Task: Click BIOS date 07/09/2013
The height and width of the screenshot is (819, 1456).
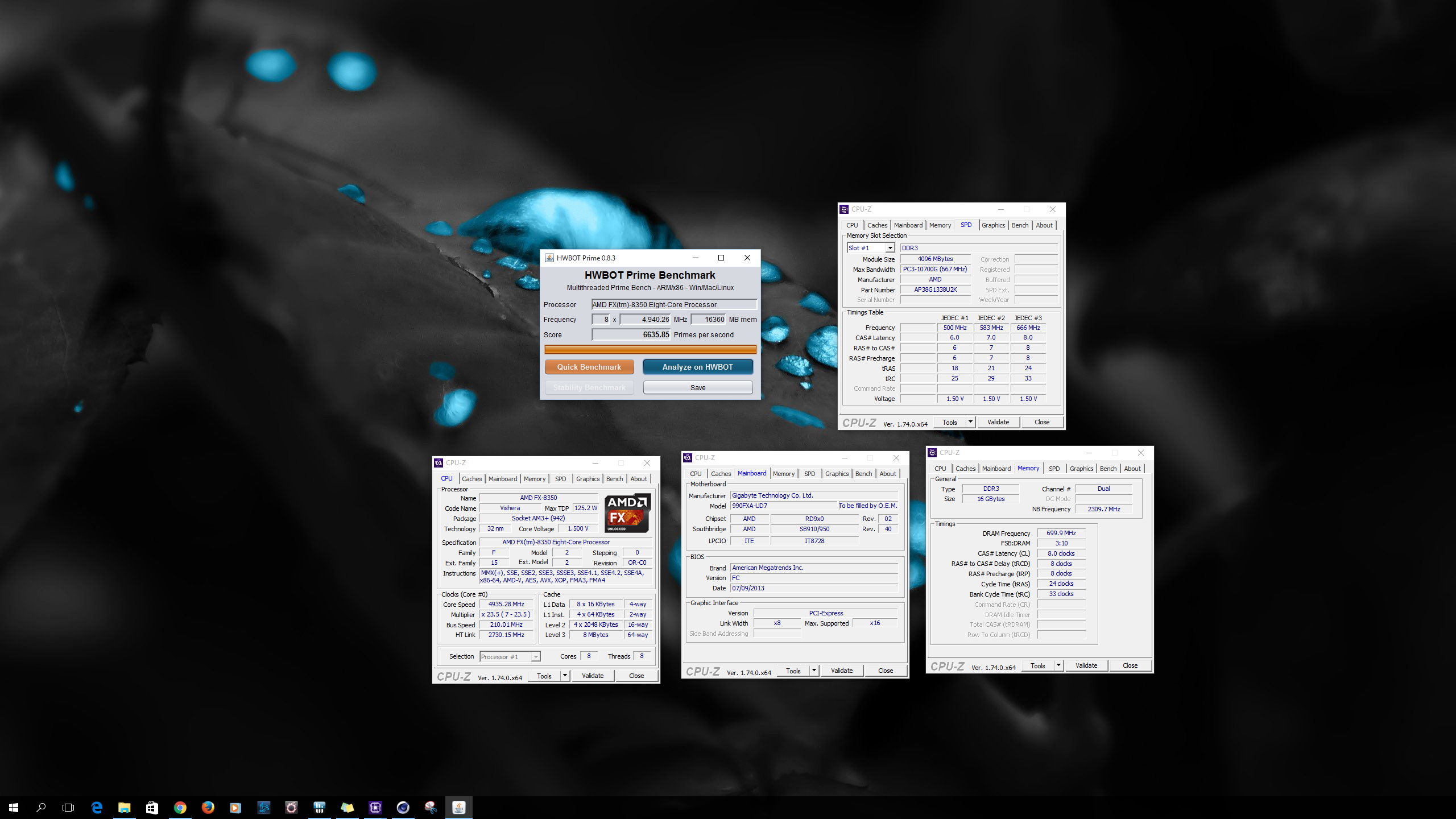Action: coord(814,588)
